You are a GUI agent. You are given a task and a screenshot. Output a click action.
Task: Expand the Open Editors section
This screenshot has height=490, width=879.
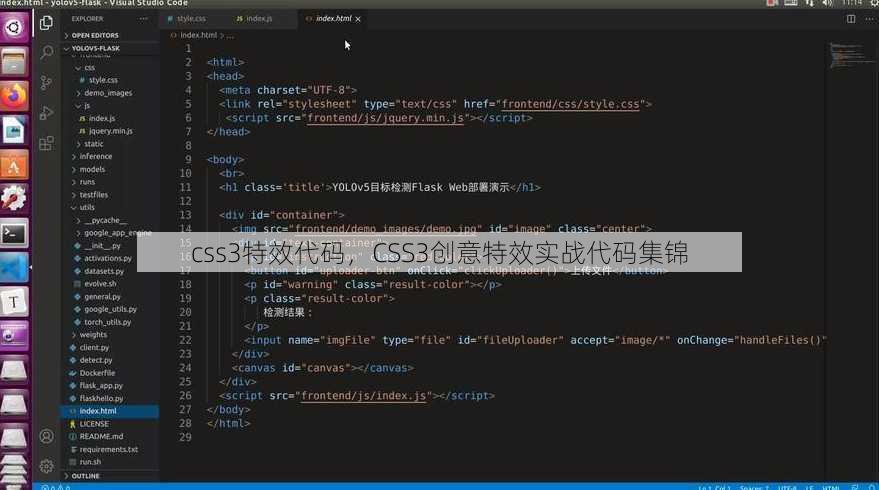[x=94, y=35]
